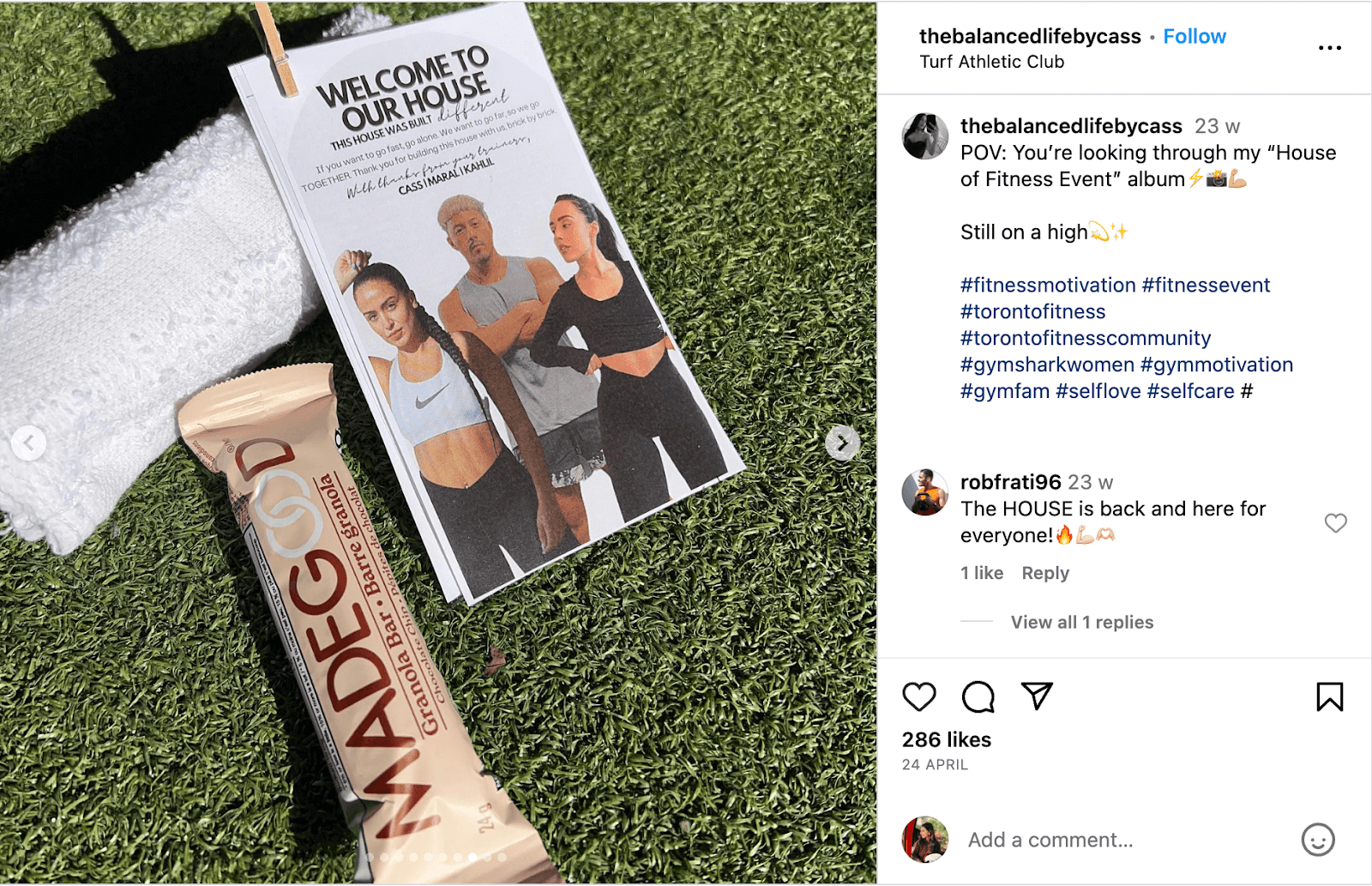Share post via paper plane icon
1372x886 pixels.
pos(1037,696)
